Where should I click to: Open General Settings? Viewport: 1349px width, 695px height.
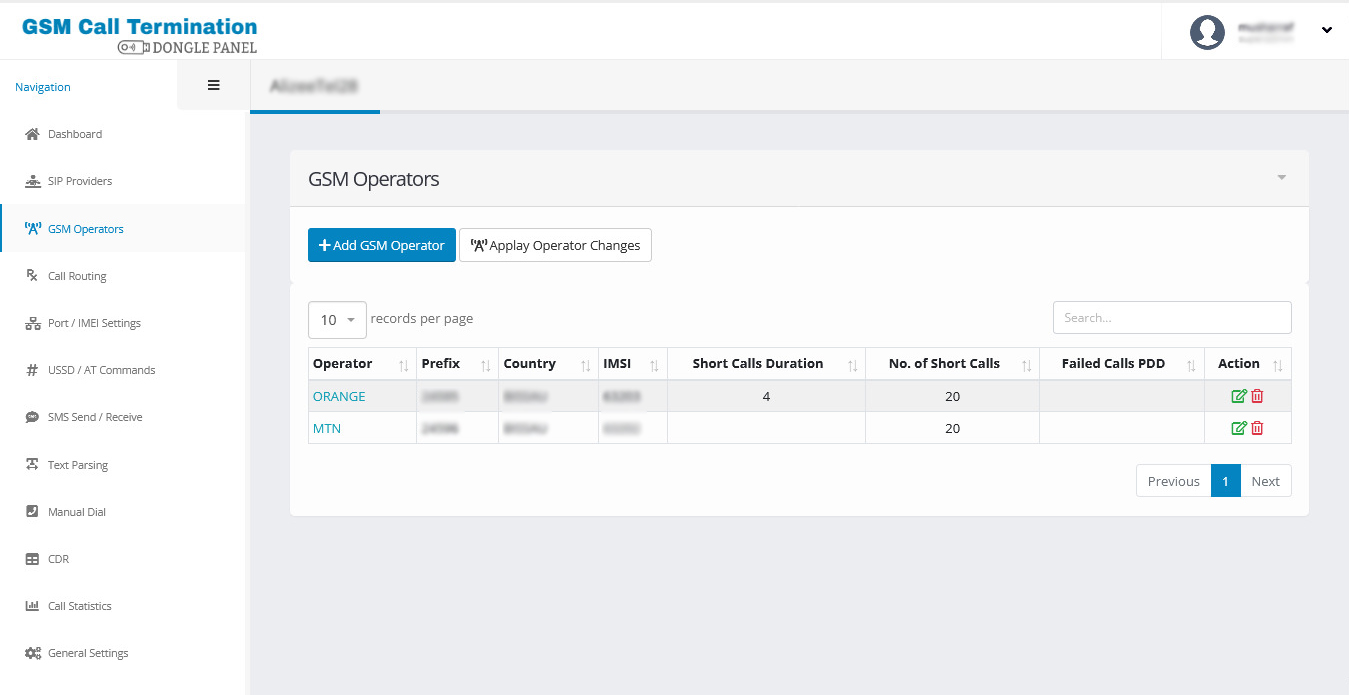[x=88, y=653]
